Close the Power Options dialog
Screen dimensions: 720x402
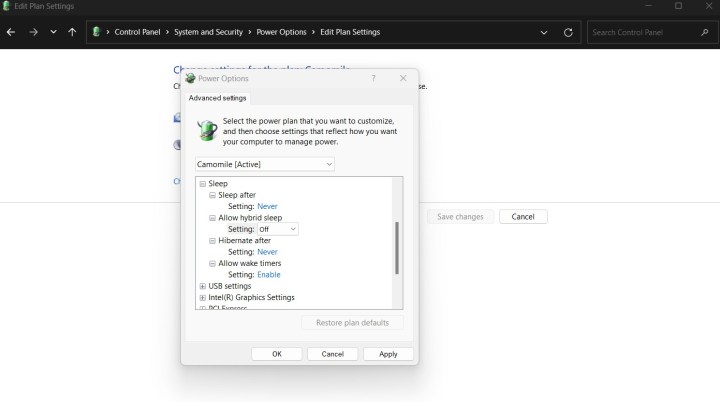click(x=403, y=78)
